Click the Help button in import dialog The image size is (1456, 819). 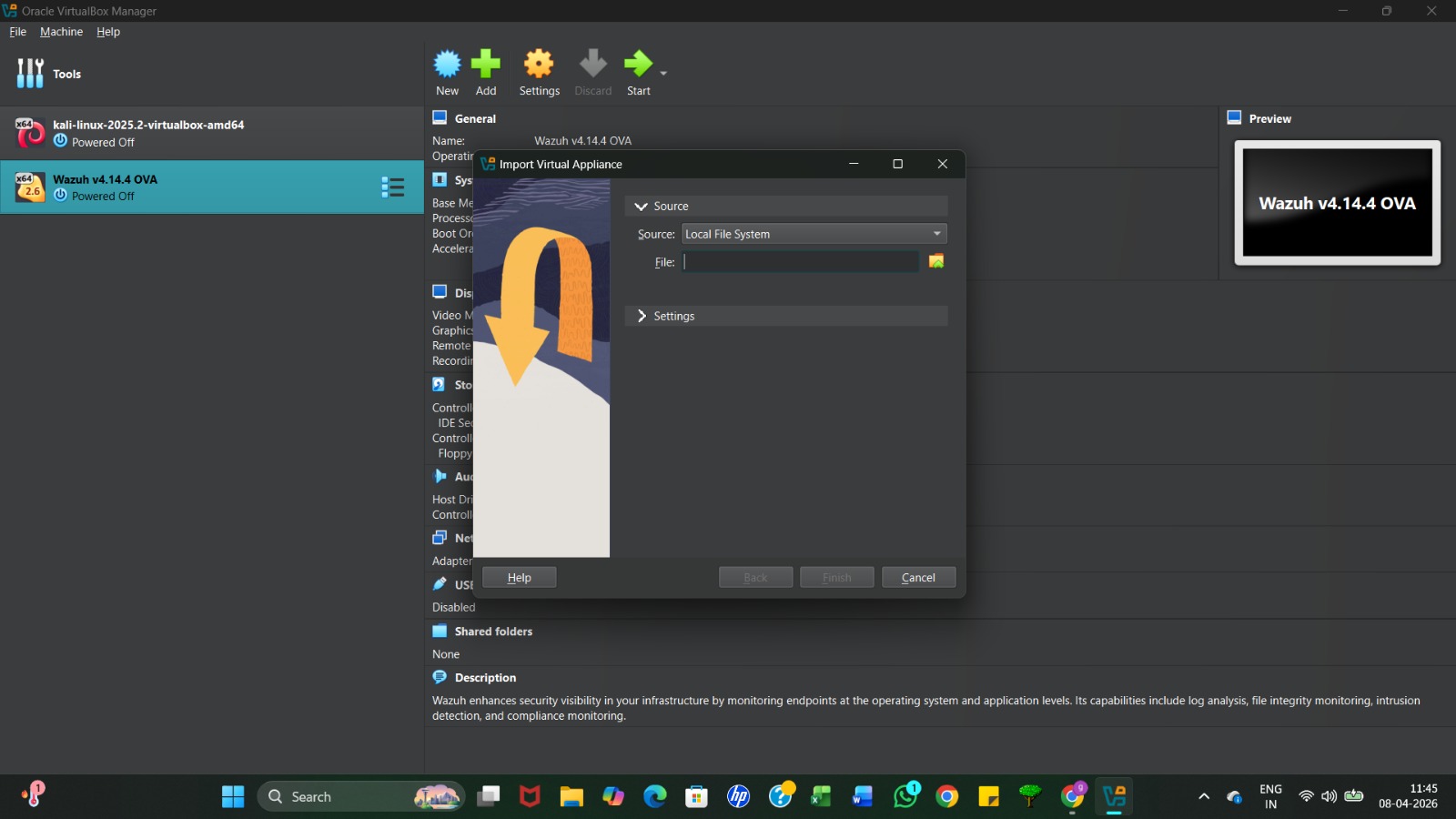click(519, 578)
